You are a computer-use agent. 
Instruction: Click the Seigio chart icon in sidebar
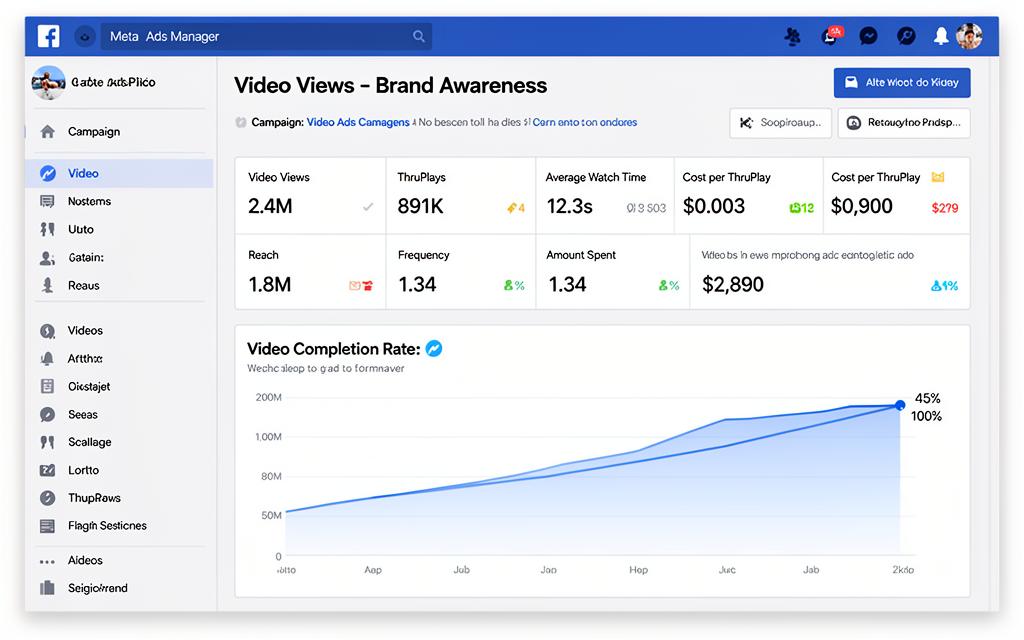click(47, 588)
